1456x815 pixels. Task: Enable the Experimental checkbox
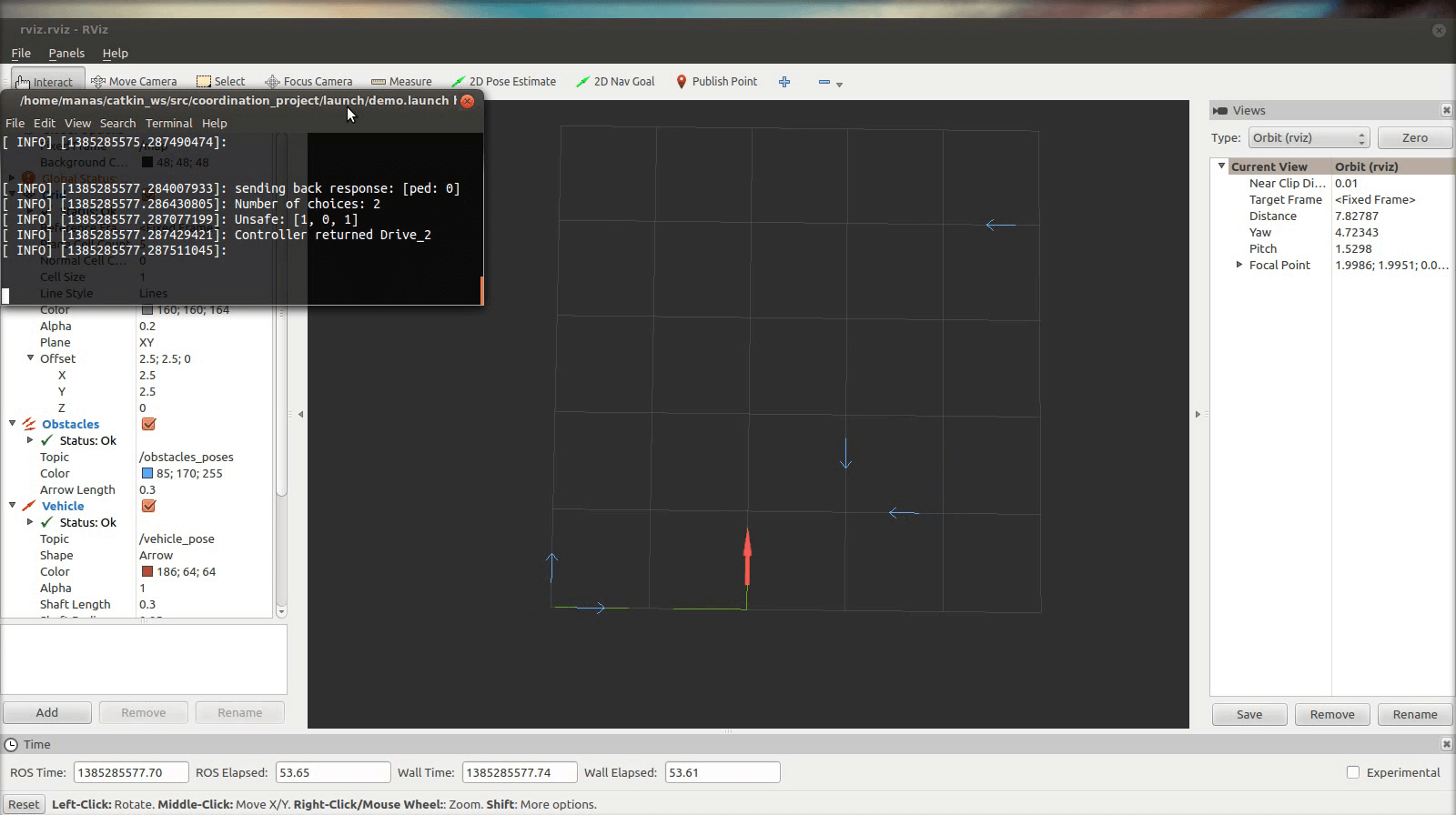coord(1353,772)
